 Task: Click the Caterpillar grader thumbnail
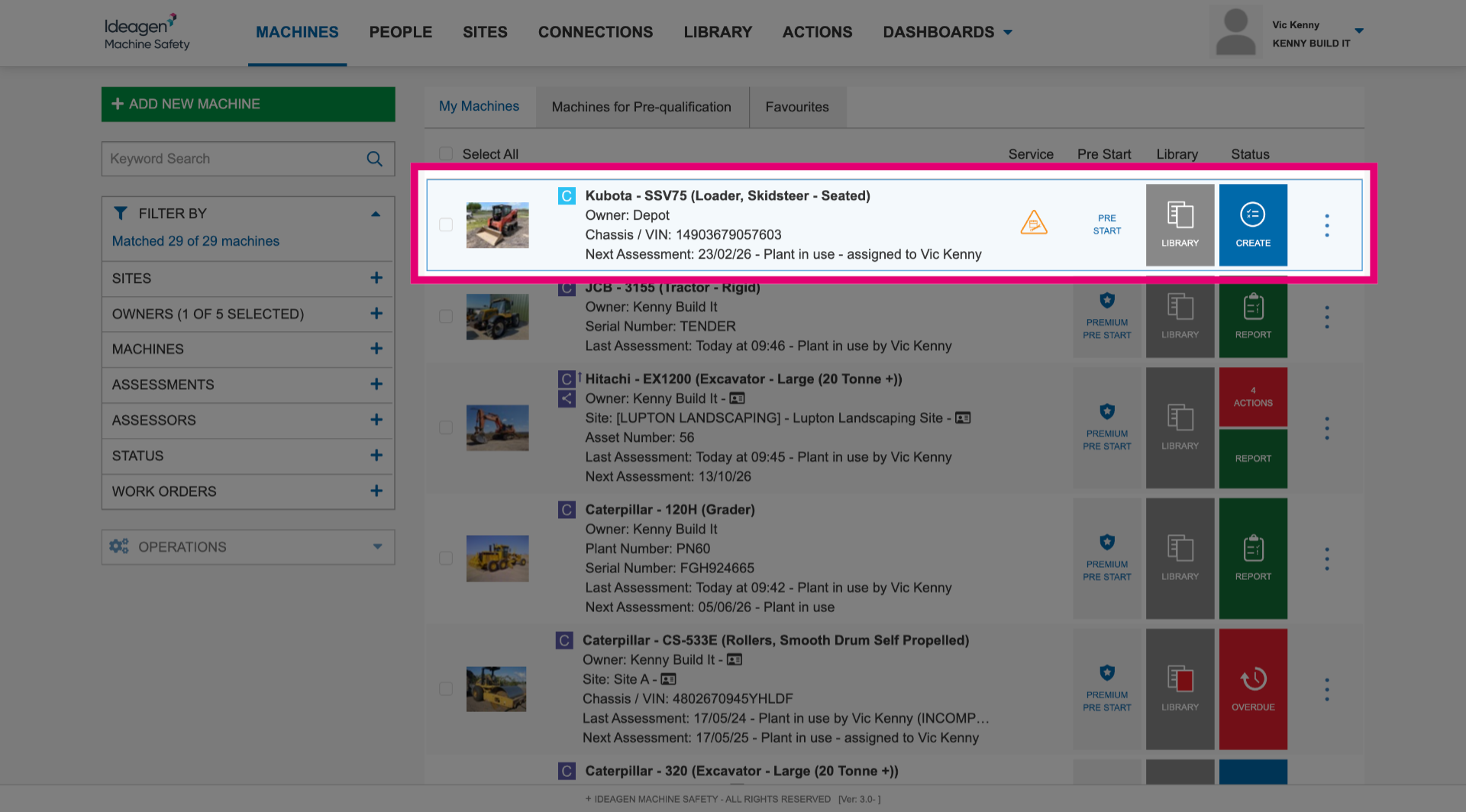pyautogui.click(x=497, y=559)
